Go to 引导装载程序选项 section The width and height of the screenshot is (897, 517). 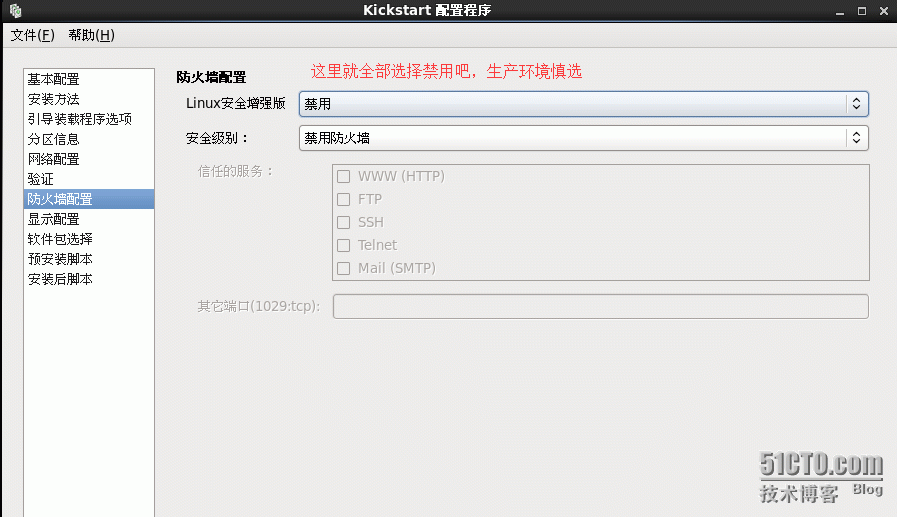89,119
